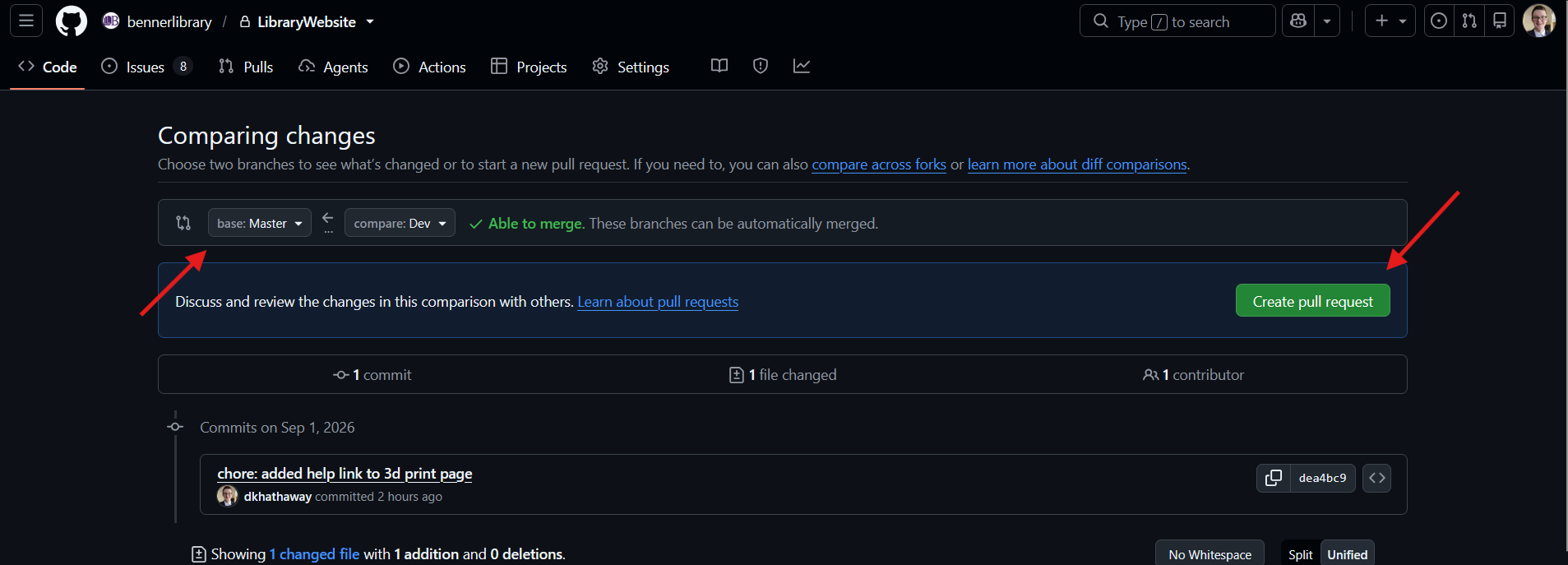Open the 'base: Master' branch dropdown
1568x565 pixels.
[x=260, y=223]
